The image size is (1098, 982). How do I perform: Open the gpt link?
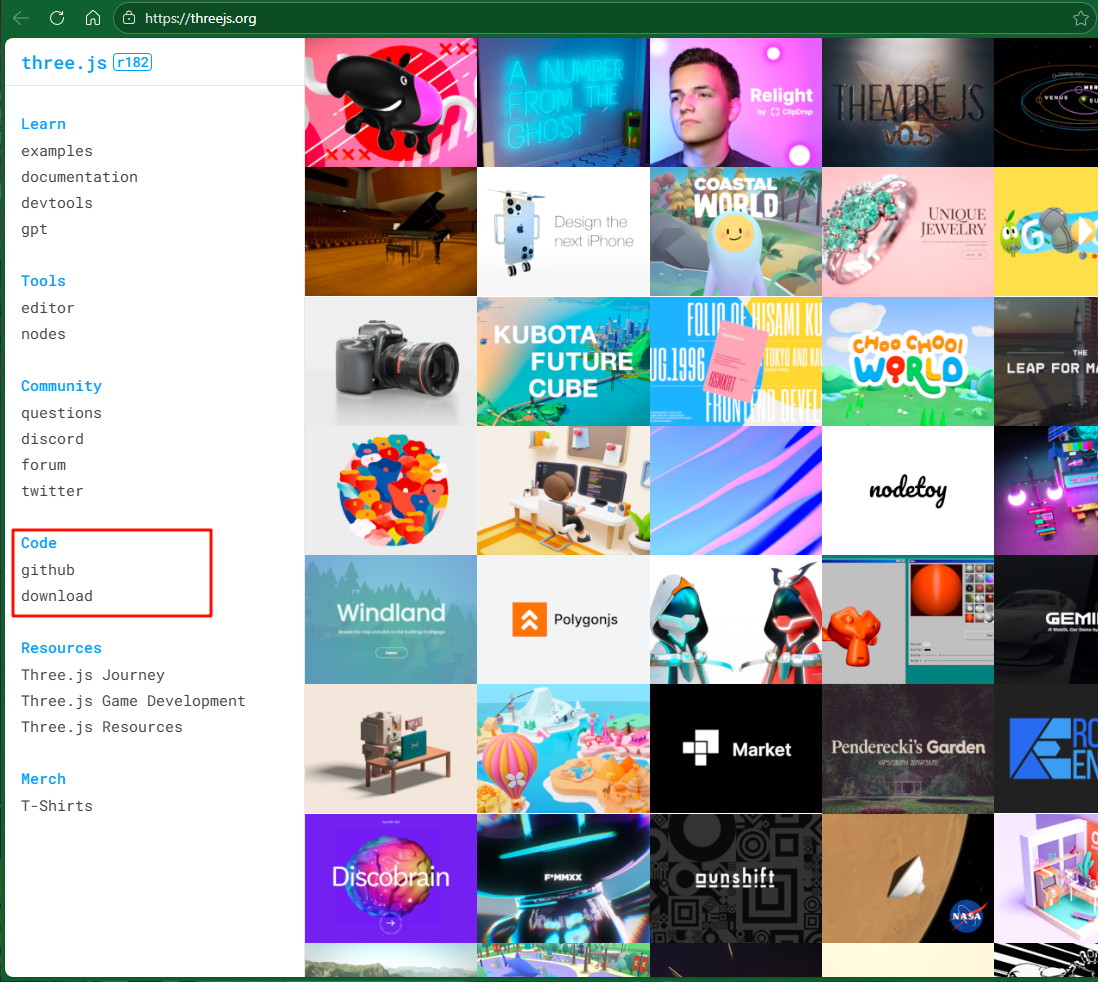(34, 229)
